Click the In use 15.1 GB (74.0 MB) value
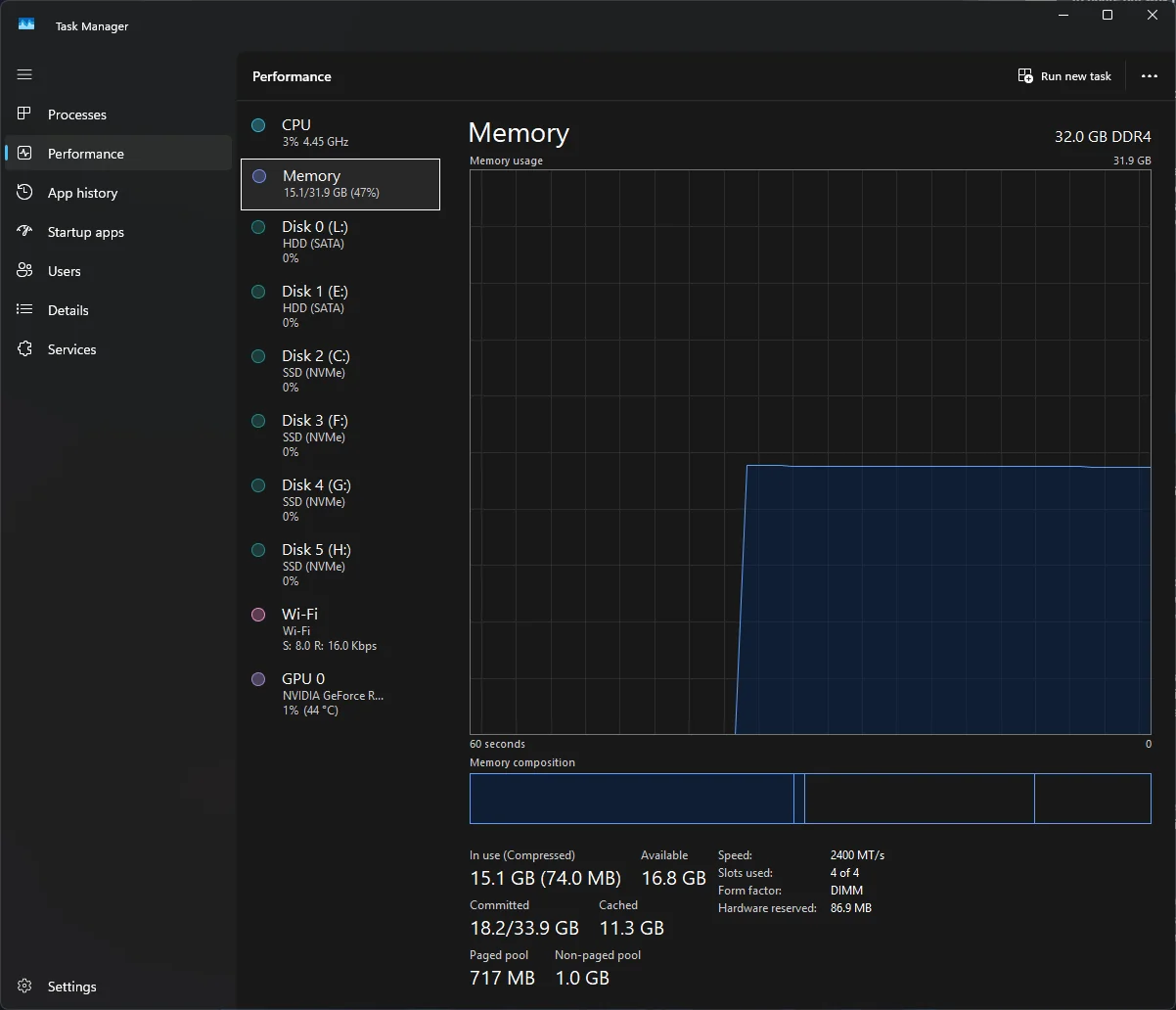 [545, 878]
